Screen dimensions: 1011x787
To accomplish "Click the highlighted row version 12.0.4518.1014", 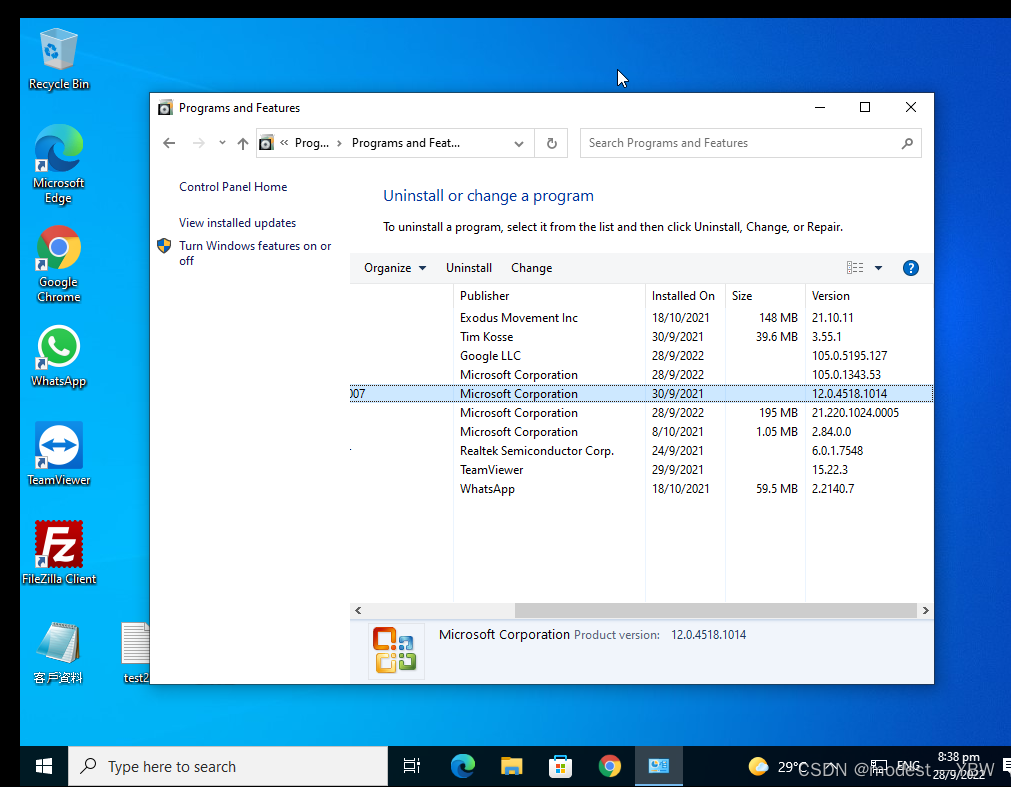I will (x=642, y=394).
